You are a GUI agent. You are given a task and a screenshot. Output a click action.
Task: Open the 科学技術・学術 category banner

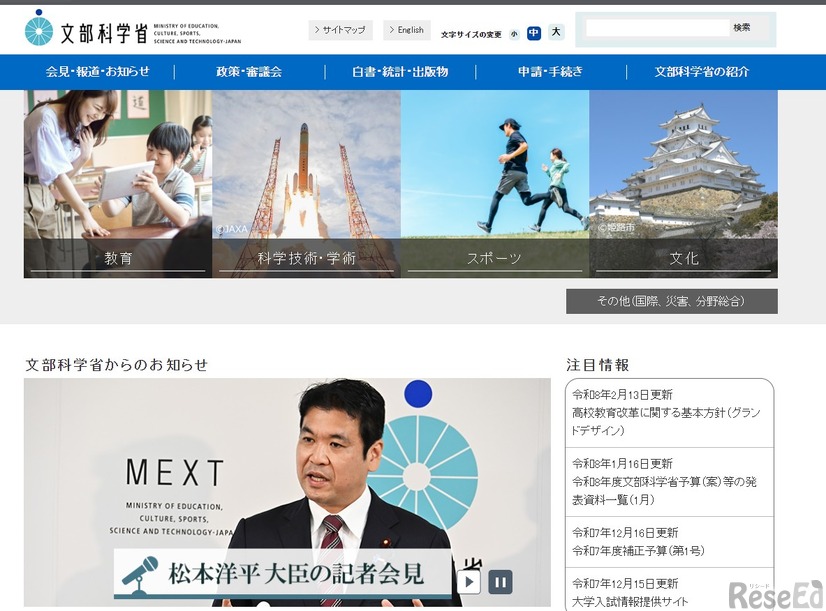click(306, 258)
